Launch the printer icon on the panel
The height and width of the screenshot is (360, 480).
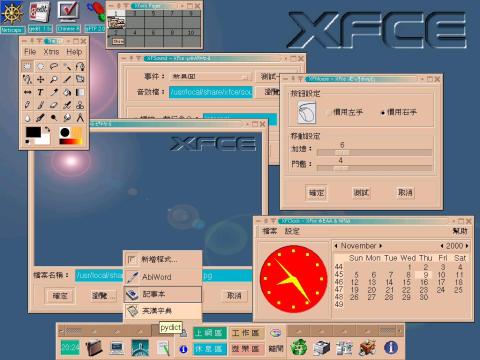coord(322,348)
